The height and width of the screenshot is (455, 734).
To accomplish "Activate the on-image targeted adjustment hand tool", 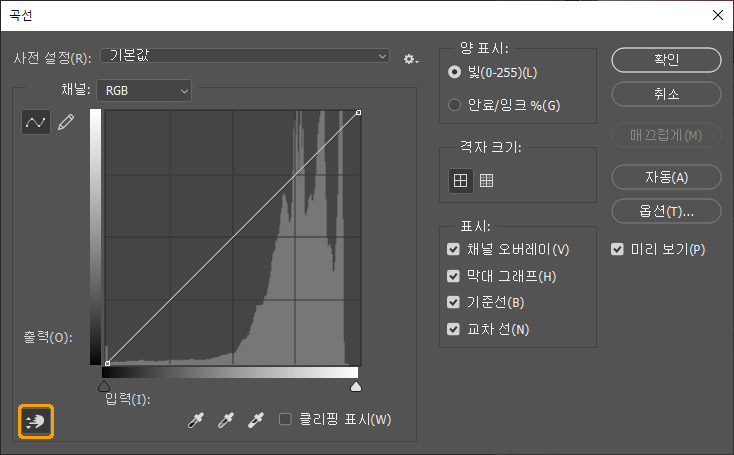I will pos(36,421).
